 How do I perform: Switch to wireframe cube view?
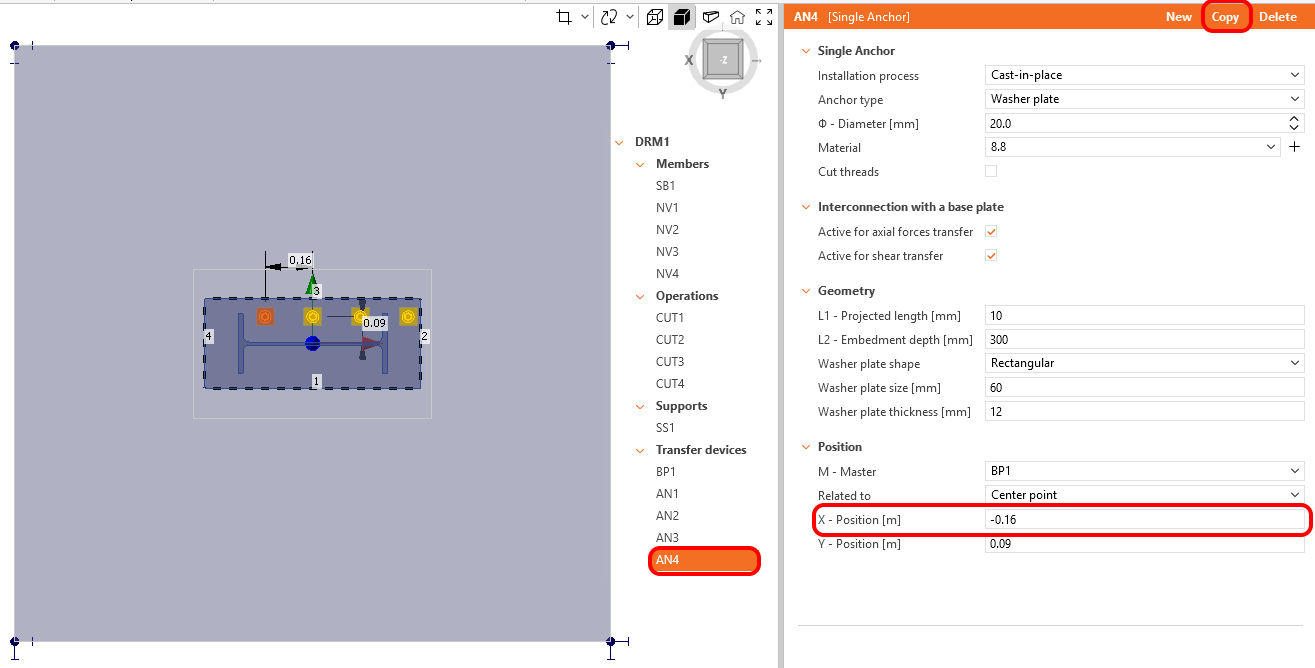pos(655,17)
